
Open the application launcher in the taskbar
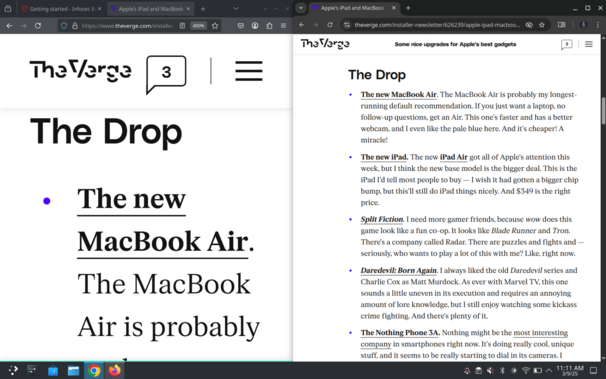pyautogui.click(x=13, y=371)
